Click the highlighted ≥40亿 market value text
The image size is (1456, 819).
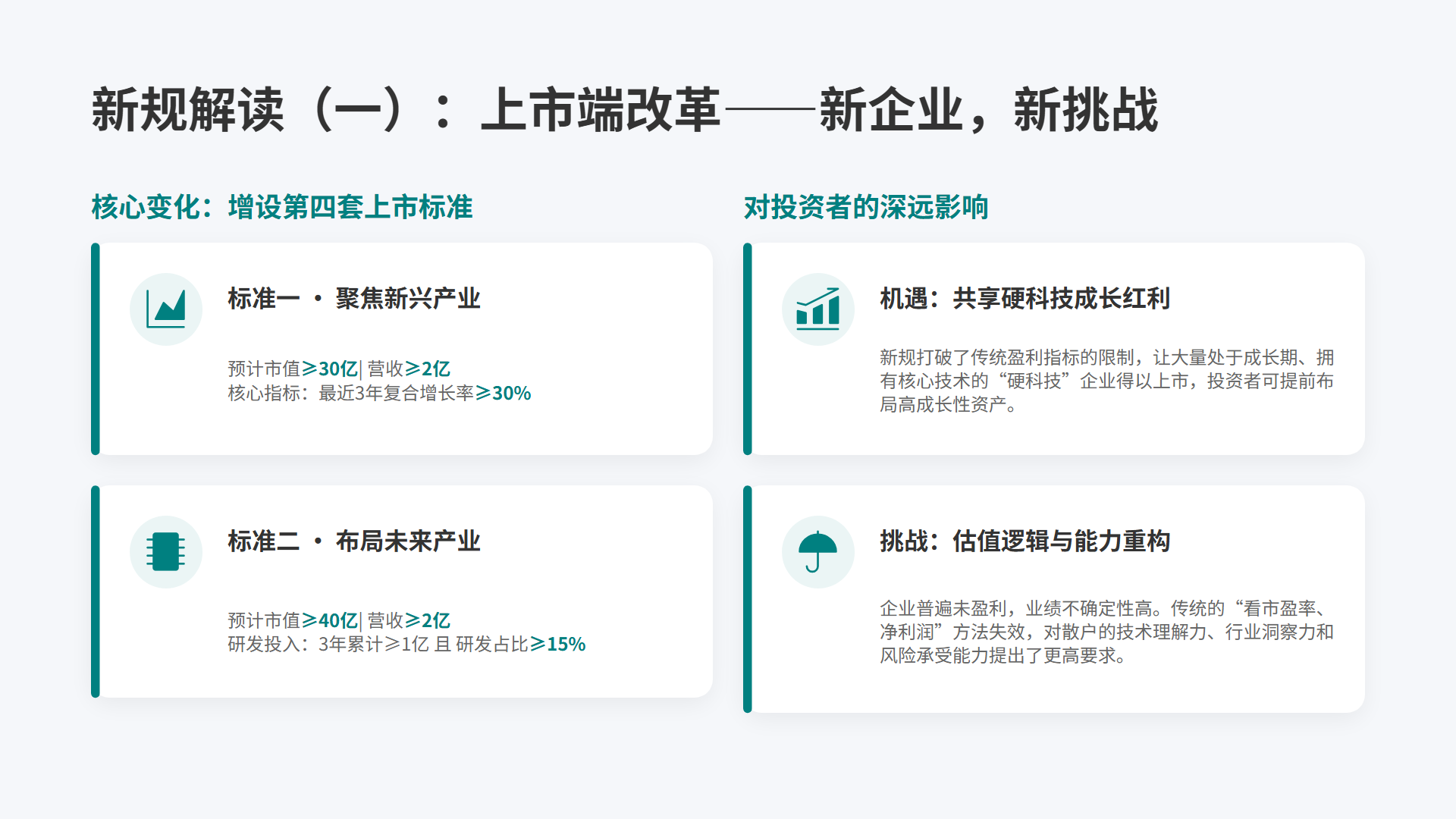[x=330, y=621]
